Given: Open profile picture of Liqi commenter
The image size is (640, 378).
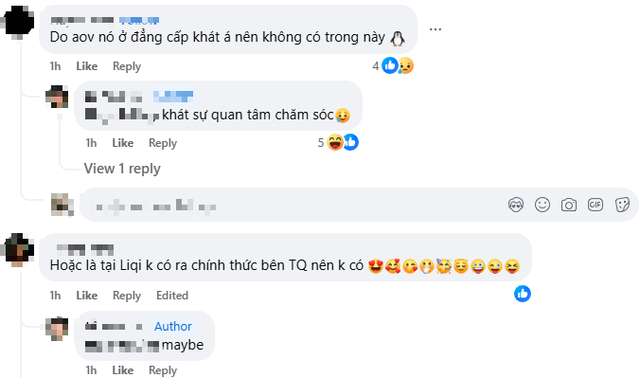Looking at the screenshot, I should click(x=17, y=249).
